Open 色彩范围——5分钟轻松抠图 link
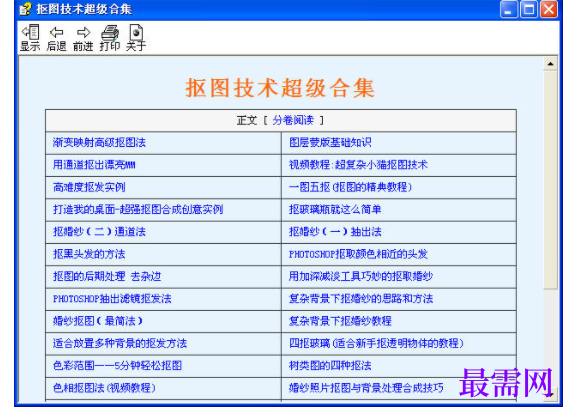Viewport: 571px width, 414px height. click(x=117, y=365)
